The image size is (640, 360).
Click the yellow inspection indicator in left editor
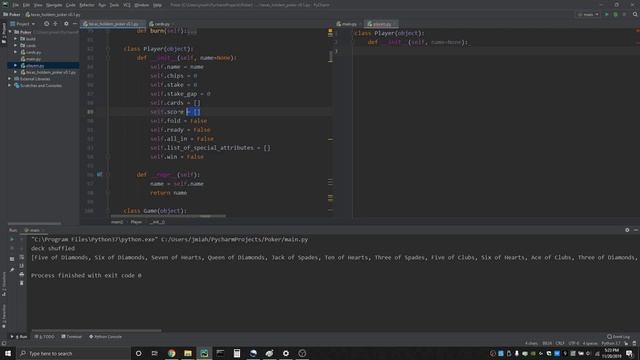click(330, 31)
